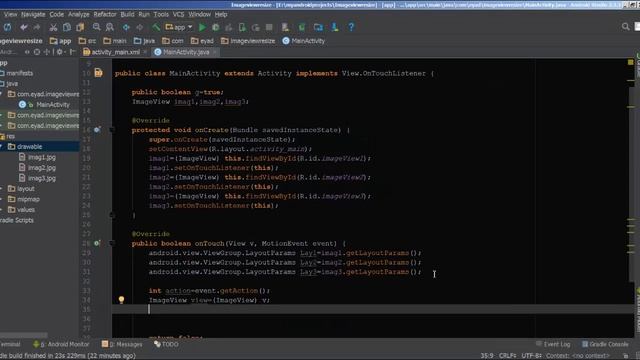Open the Tools menu
Image resolution: width=640 pixels, height=360 pixels.
pyautogui.click(x=161, y=14)
